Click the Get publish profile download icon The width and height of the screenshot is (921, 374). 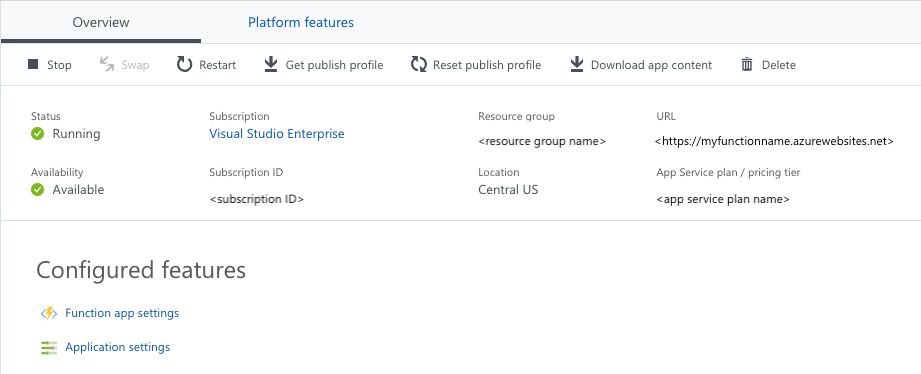point(270,64)
